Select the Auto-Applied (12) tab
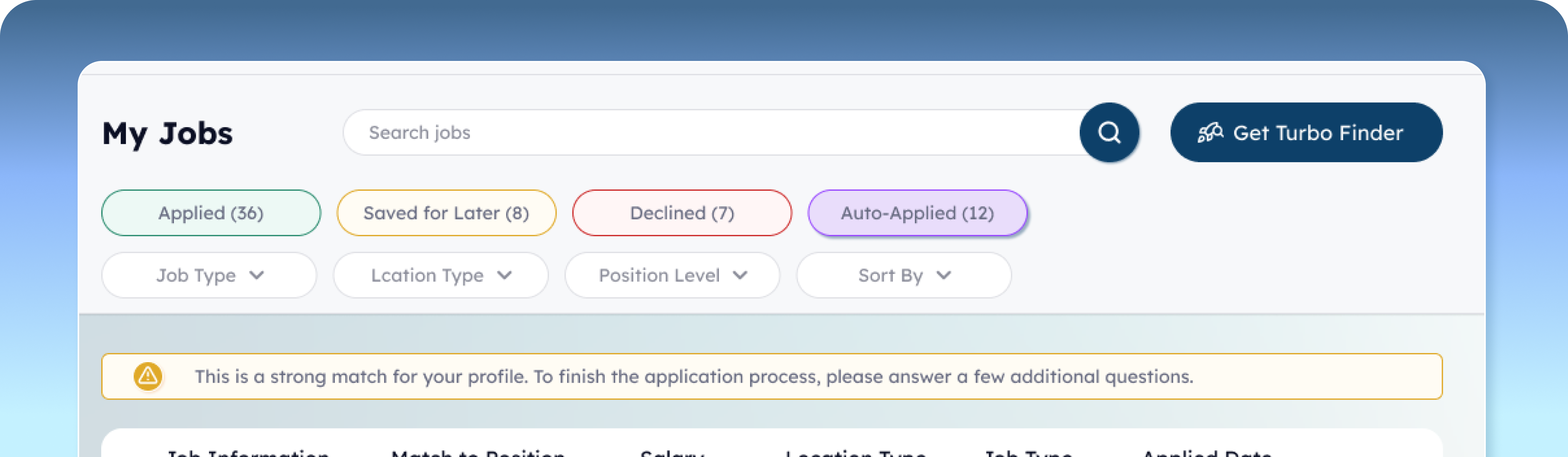1568x457 pixels. [917, 213]
